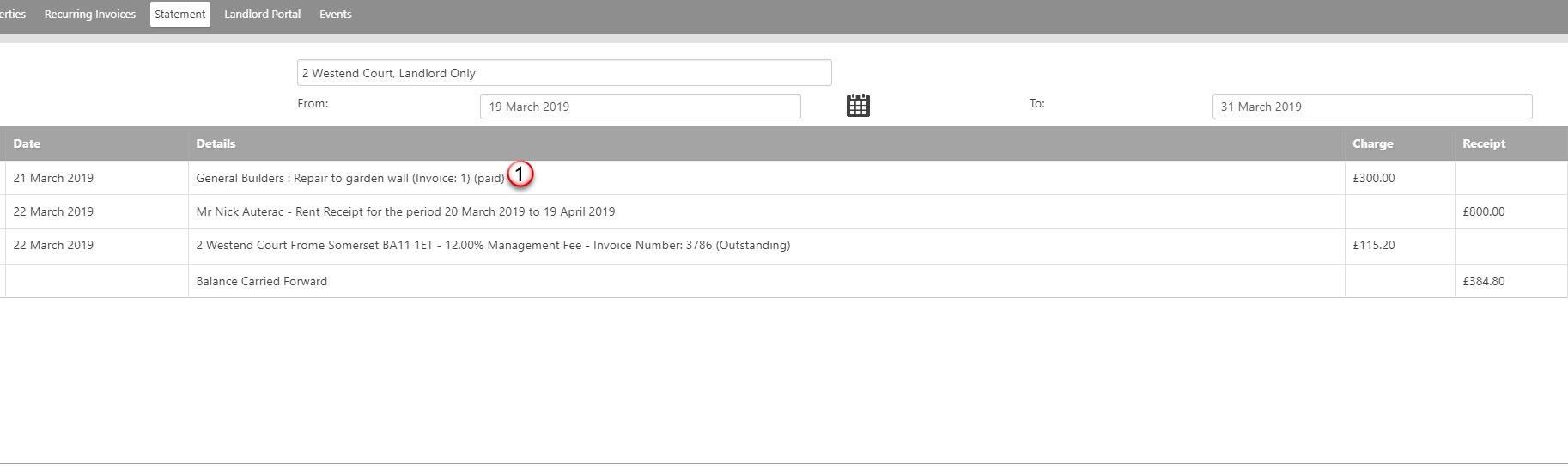
Task: Go to the Events tab
Action: (x=336, y=15)
